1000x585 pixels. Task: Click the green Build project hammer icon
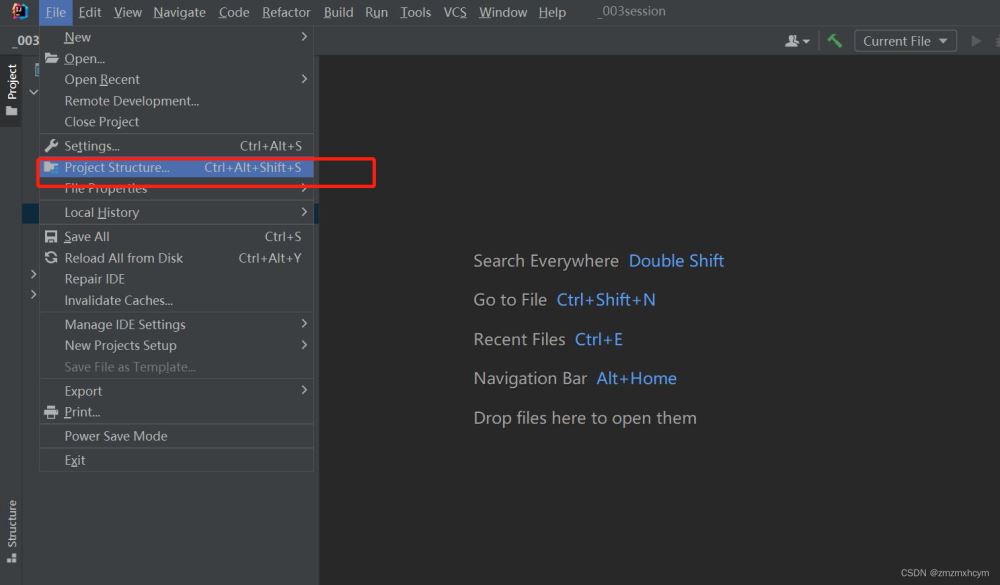(834, 41)
